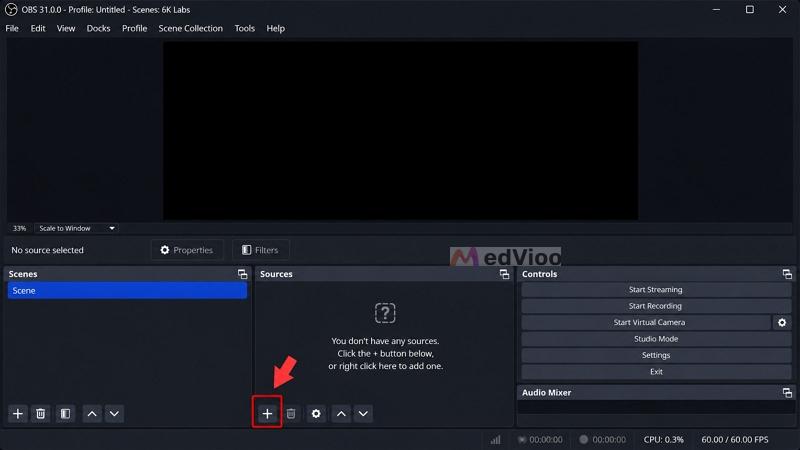
Task: Click the Audio Mixer panel title
Action: click(x=546, y=392)
